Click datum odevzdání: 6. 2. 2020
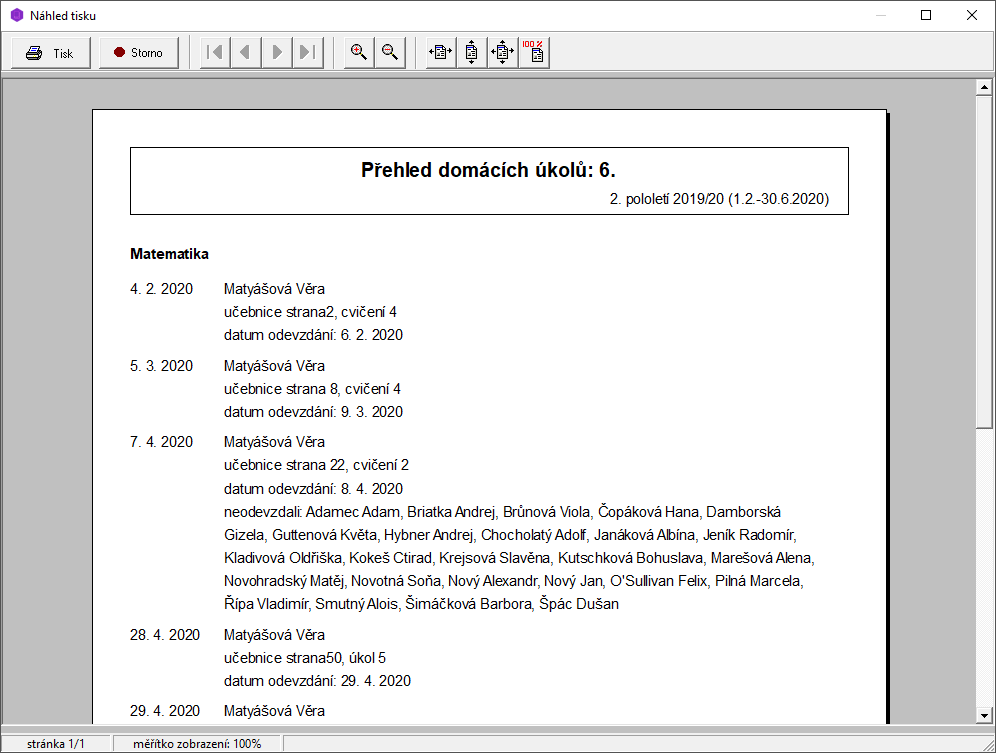The image size is (996, 753). click(314, 335)
